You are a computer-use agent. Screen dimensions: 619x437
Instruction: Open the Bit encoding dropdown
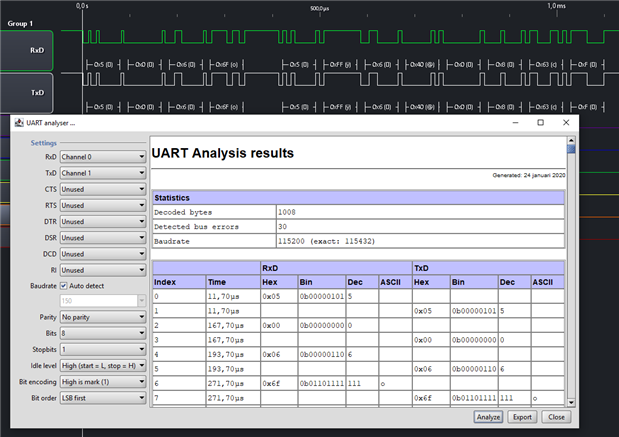pyautogui.click(x=103, y=382)
